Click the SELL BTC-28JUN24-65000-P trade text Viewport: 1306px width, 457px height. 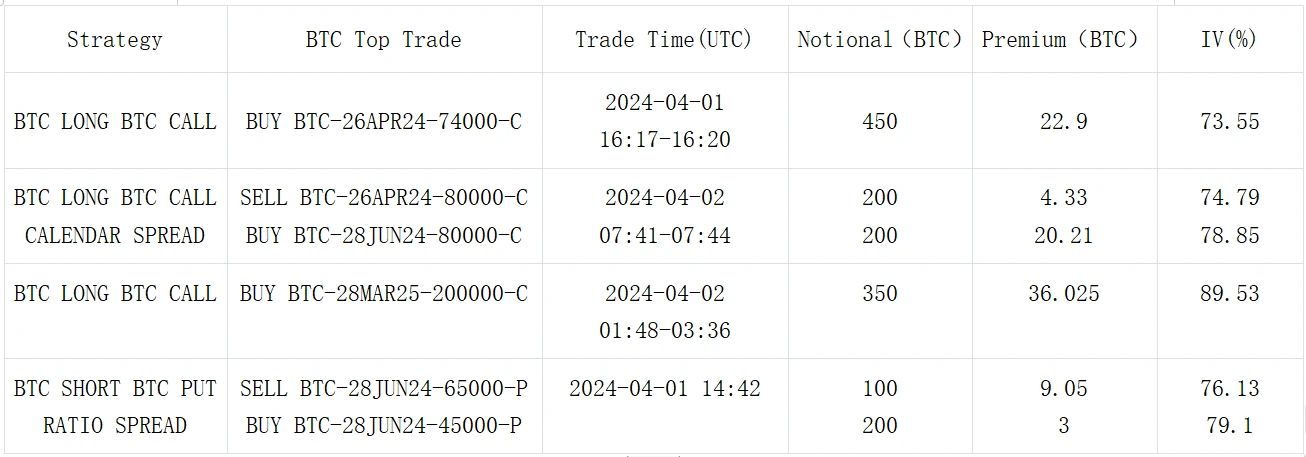click(384, 389)
